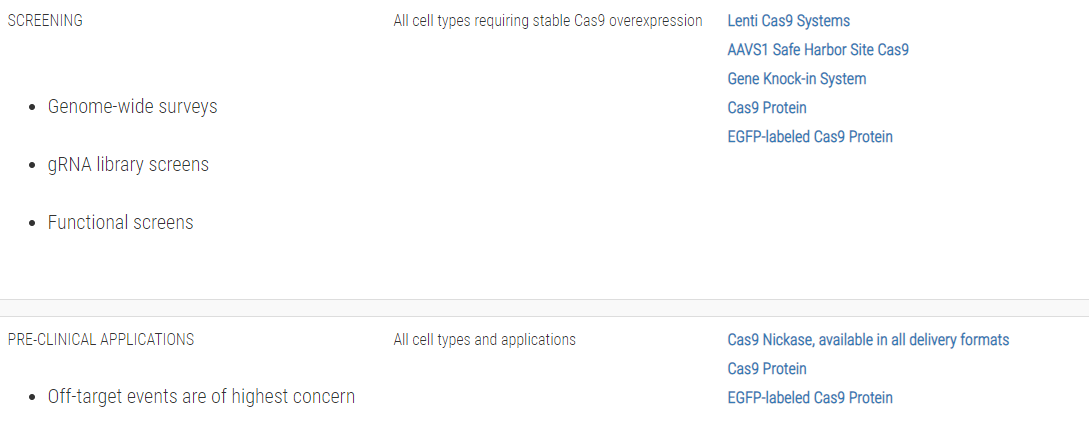Open the Lenti Cas9 Systems link
The width and height of the screenshot is (1089, 444).
788,20
